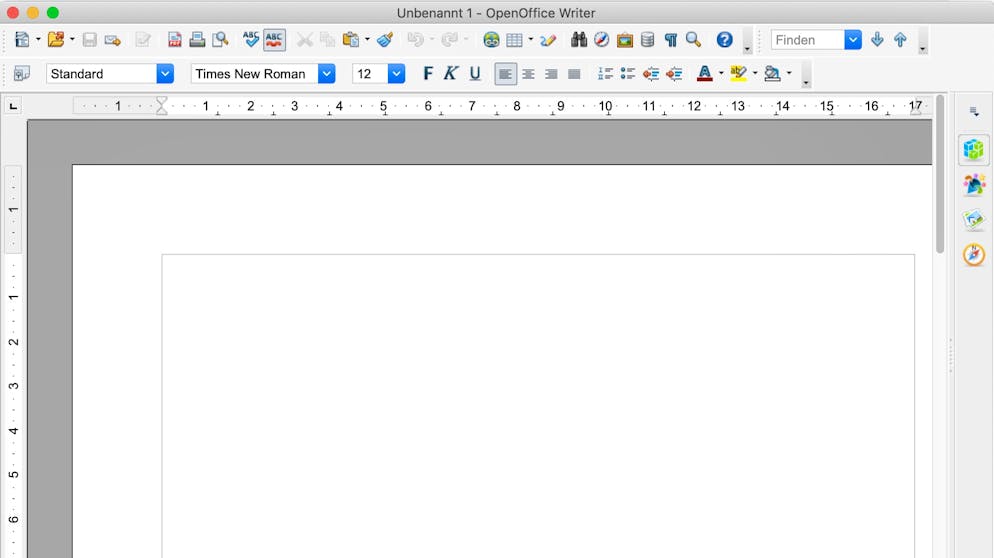The width and height of the screenshot is (994, 558).
Task: Apply the yellow Highlighting color button
Action: coord(738,74)
